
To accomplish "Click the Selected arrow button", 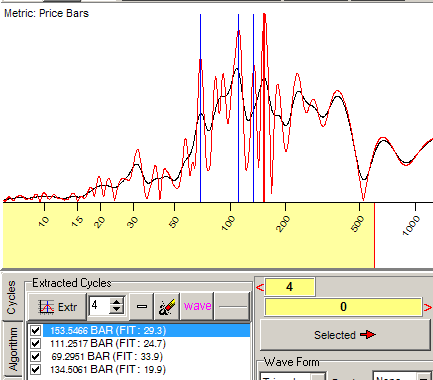I will pyautogui.click(x=345, y=335).
